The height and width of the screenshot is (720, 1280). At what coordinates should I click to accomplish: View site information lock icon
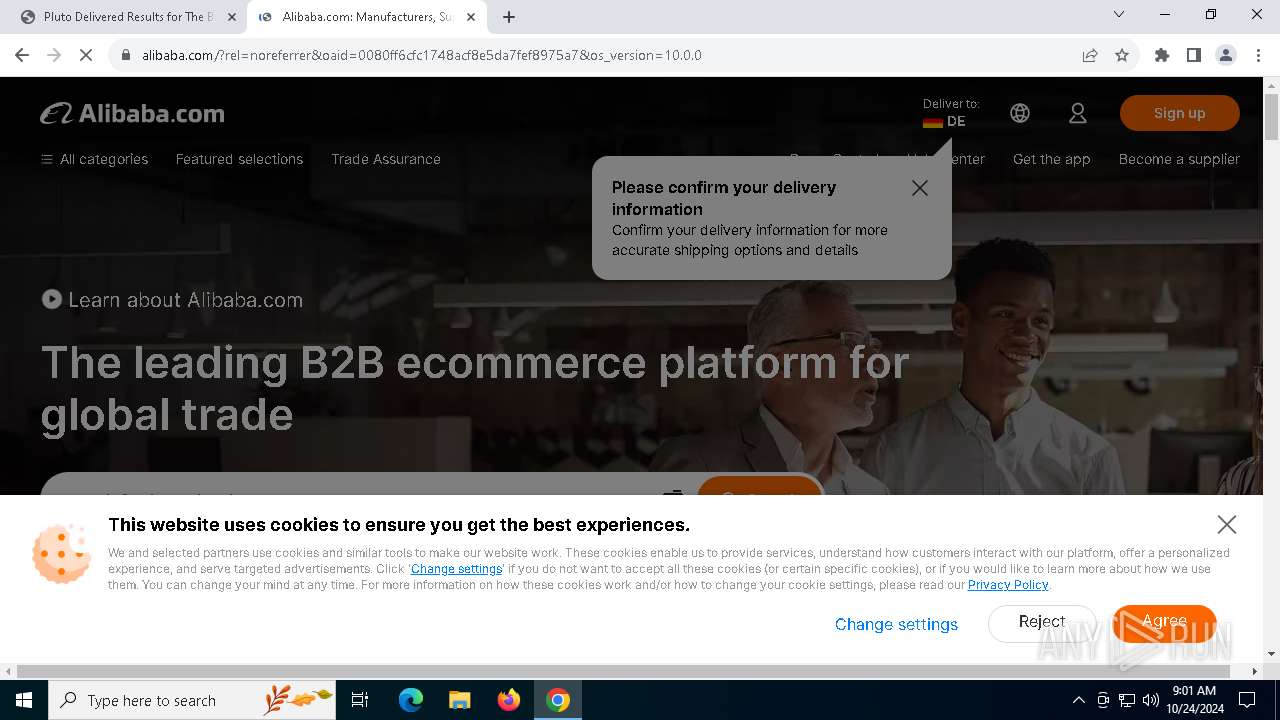tap(126, 55)
